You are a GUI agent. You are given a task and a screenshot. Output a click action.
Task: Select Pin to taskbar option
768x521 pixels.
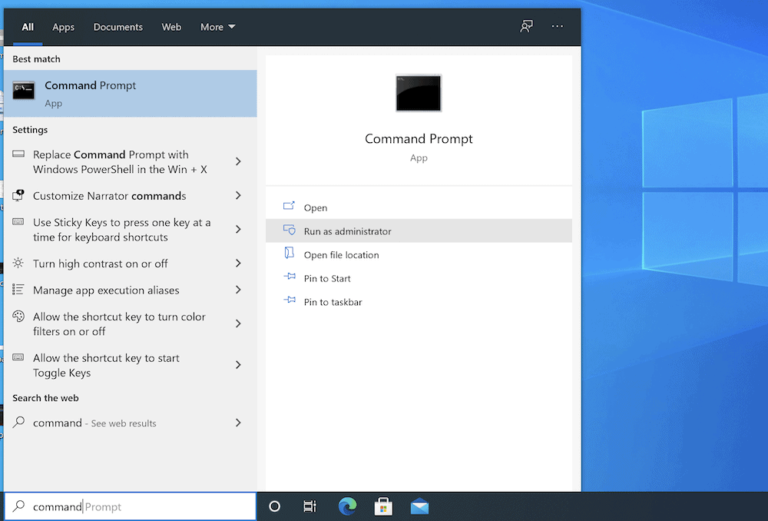(x=332, y=302)
